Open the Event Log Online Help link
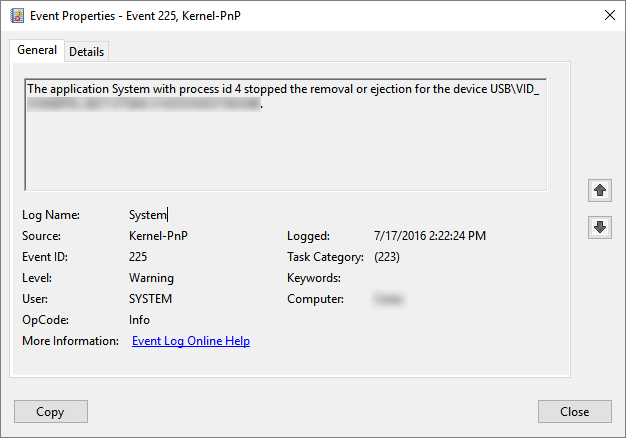 pyautogui.click(x=191, y=341)
